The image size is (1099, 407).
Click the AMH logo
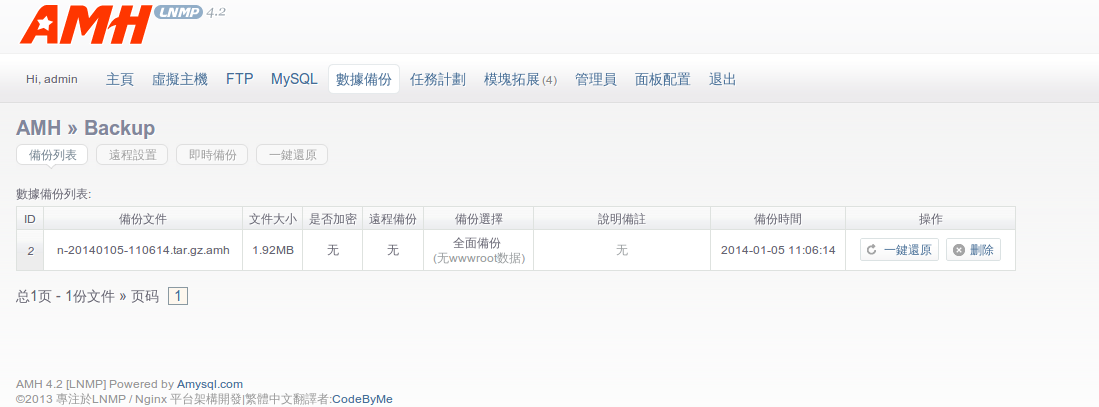84,25
